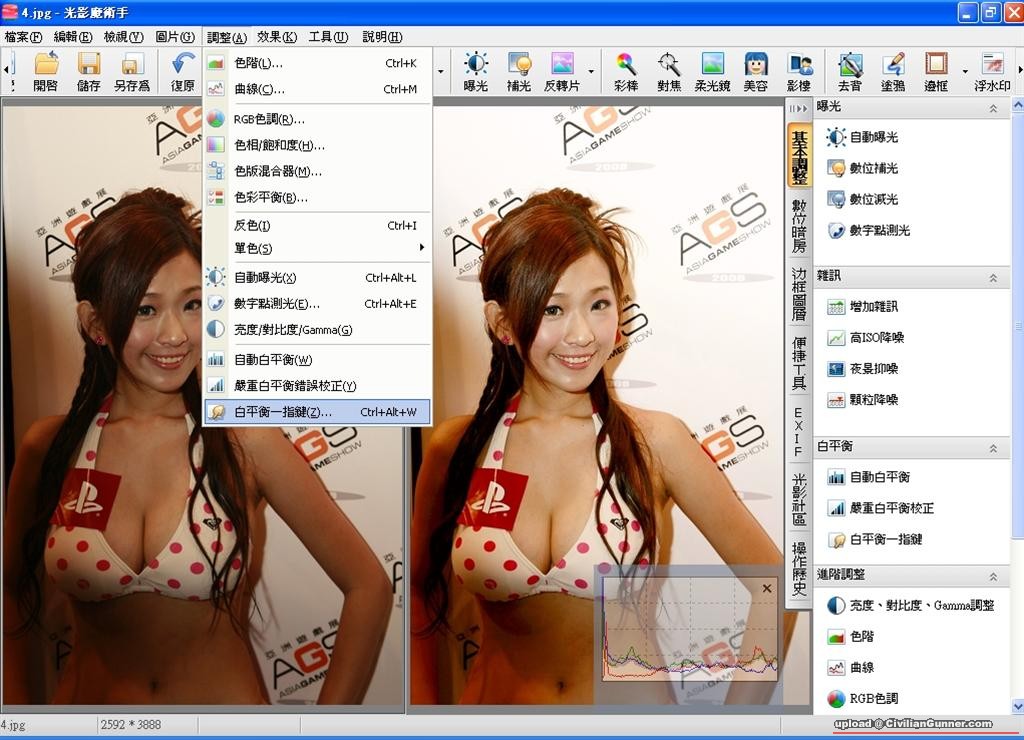Click 高ISO降噪 in the right panel
The height and width of the screenshot is (740, 1024).
pos(876,338)
